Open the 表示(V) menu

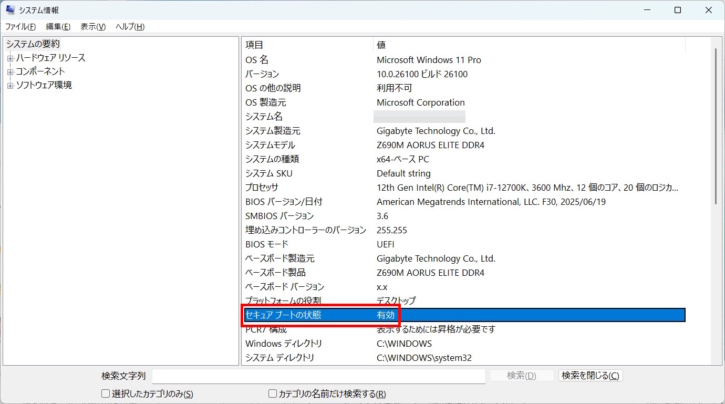pos(94,26)
